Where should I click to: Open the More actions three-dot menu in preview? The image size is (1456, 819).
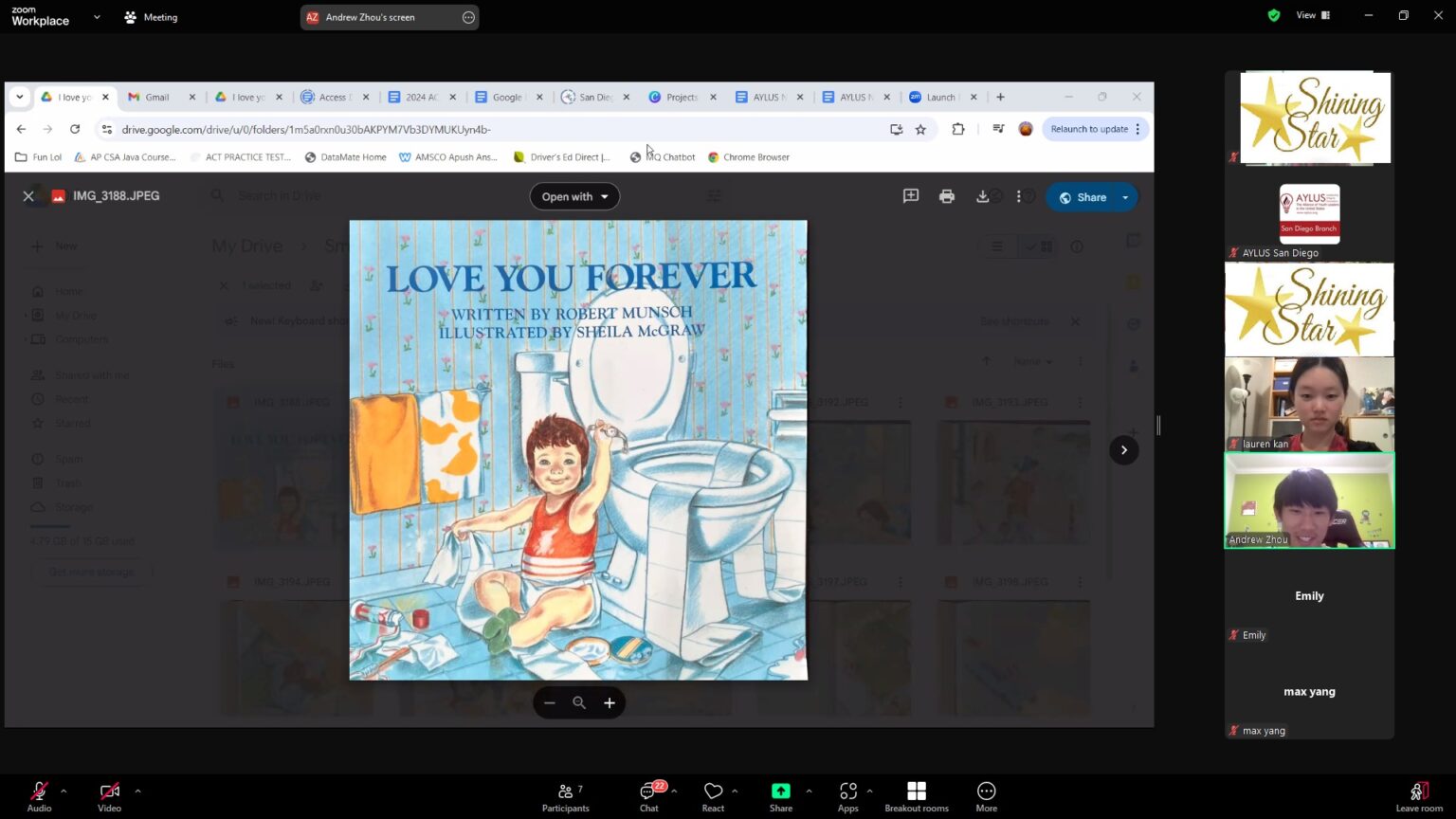tap(1019, 196)
